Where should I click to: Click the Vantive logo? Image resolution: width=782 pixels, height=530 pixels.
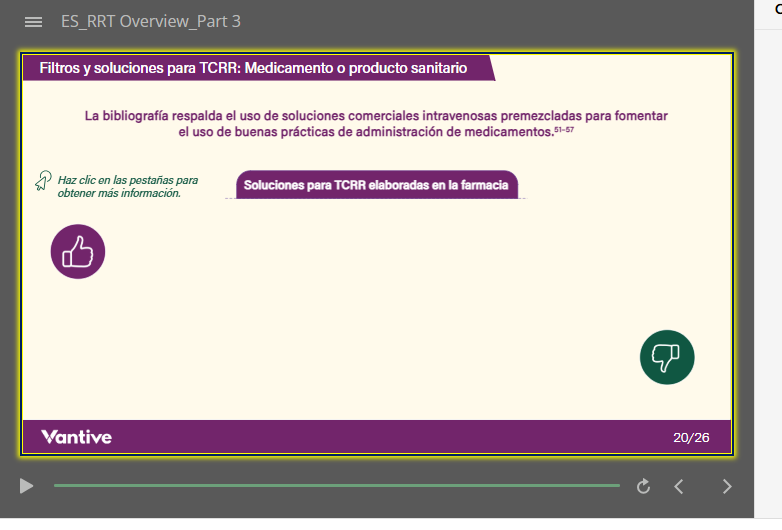tap(76, 437)
